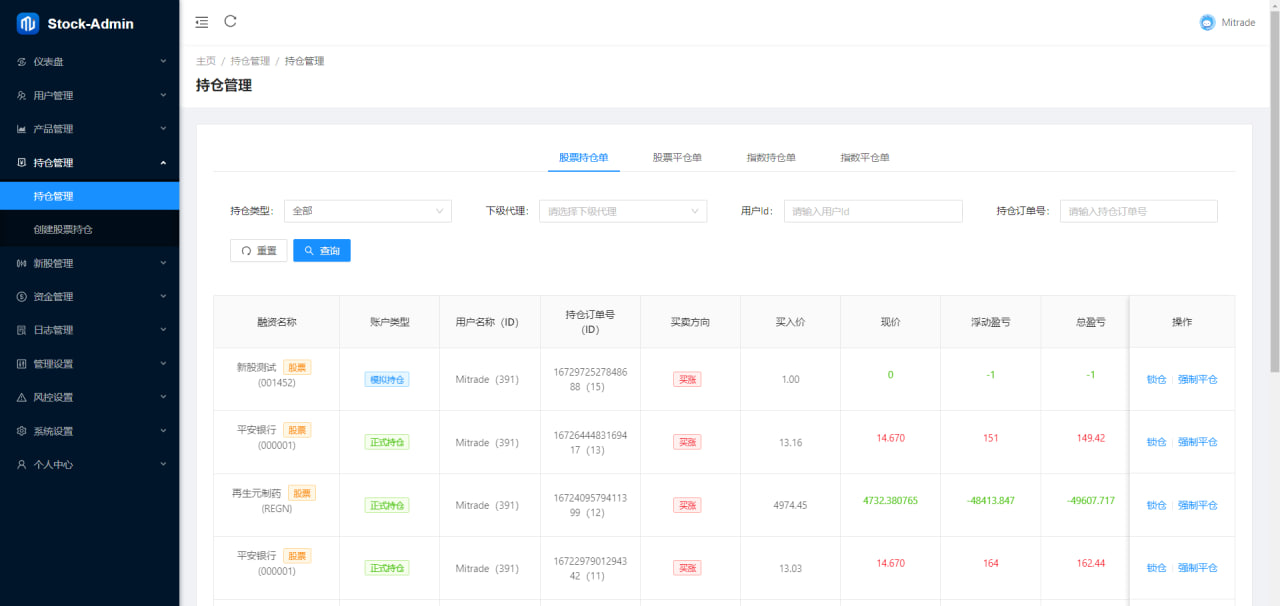This screenshot has width=1280, height=606.
Task: Collapse sidebar using the menu fold icon
Action: [x=202, y=22]
